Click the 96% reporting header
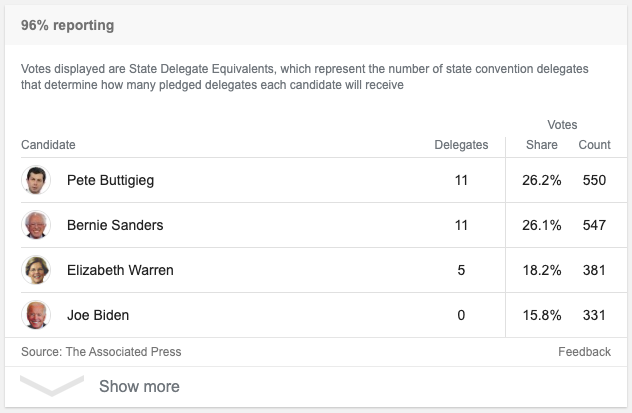The width and height of the screenshot is (632, 413). point(68,25)
